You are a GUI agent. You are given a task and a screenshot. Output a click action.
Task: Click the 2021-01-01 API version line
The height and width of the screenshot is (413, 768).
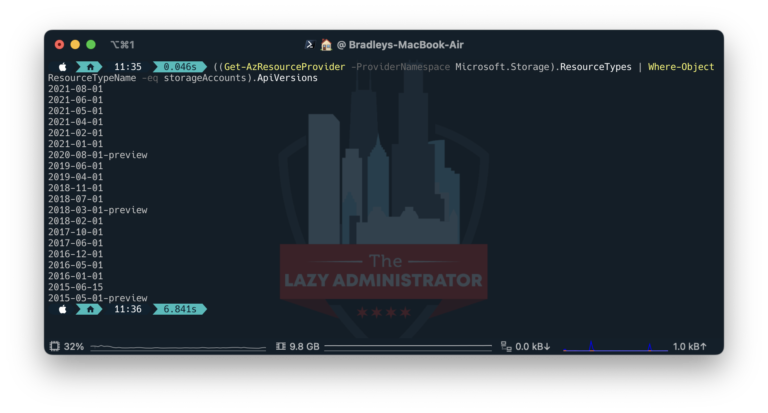coord(75,144)
